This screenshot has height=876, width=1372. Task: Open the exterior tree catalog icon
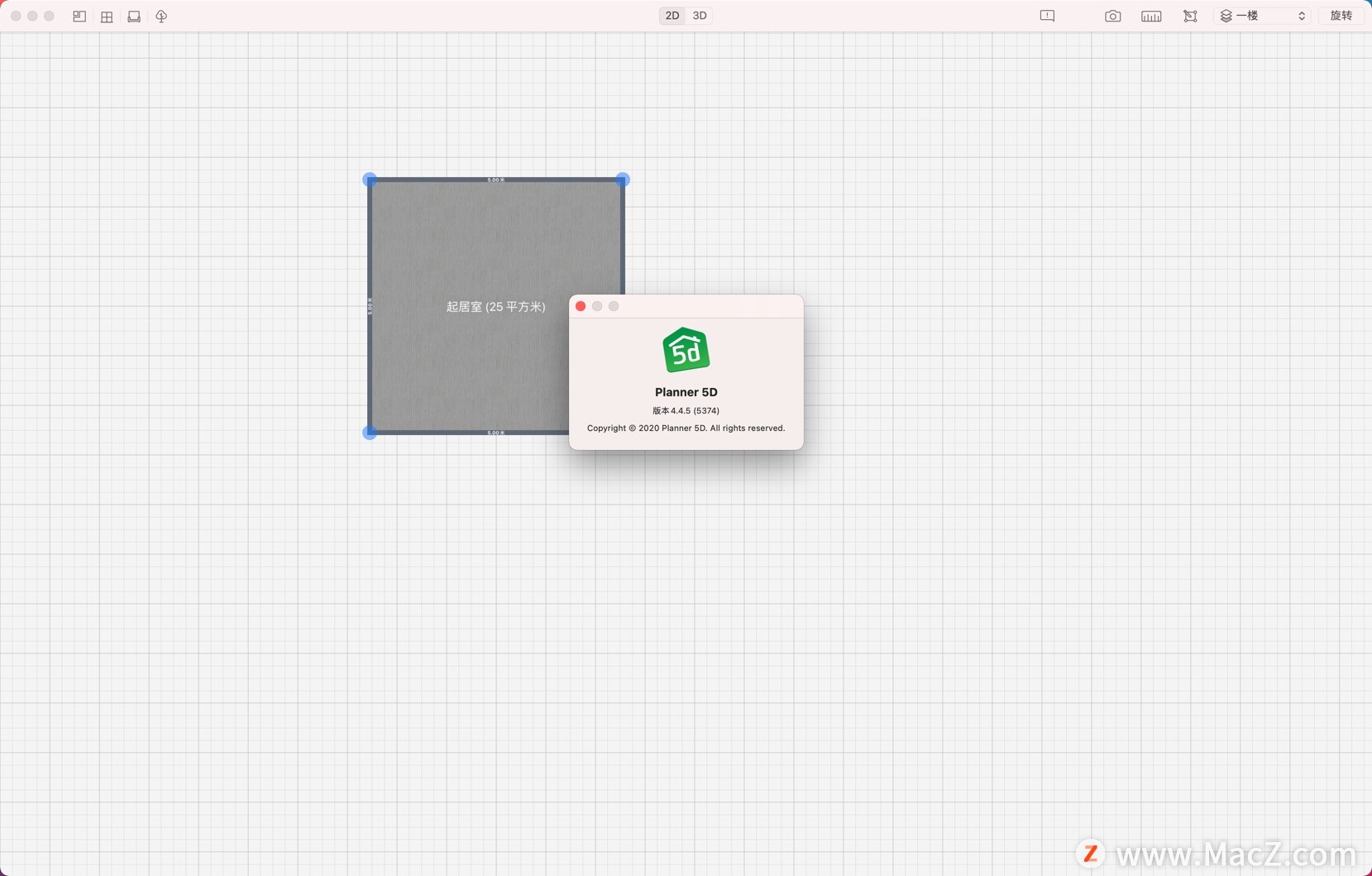[161, 16]
